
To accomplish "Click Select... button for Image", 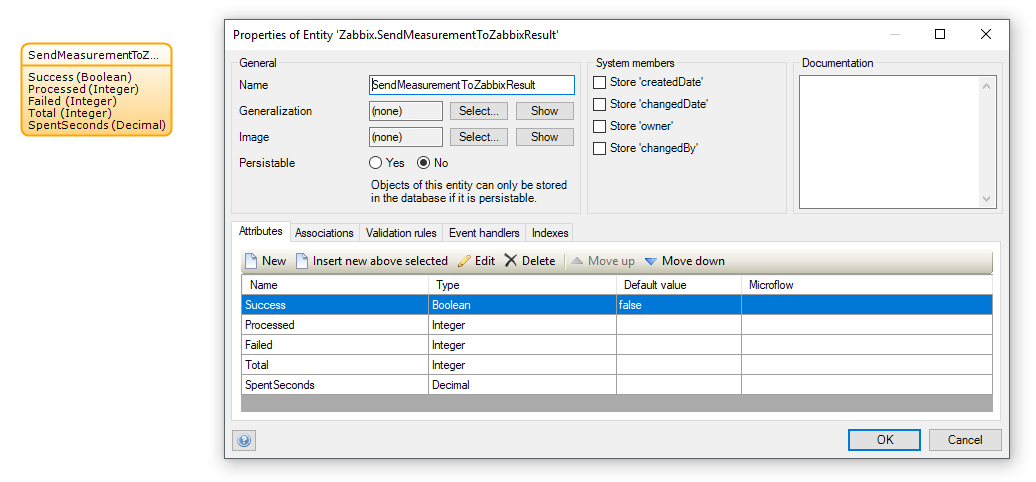I will [x=478, y=137].
